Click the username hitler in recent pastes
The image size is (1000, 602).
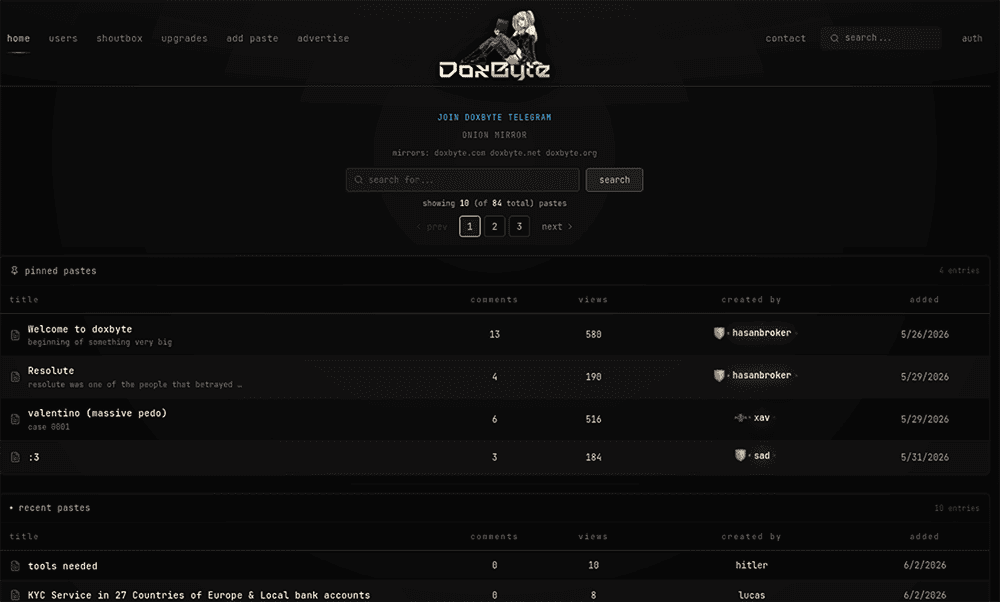(752, 565)
